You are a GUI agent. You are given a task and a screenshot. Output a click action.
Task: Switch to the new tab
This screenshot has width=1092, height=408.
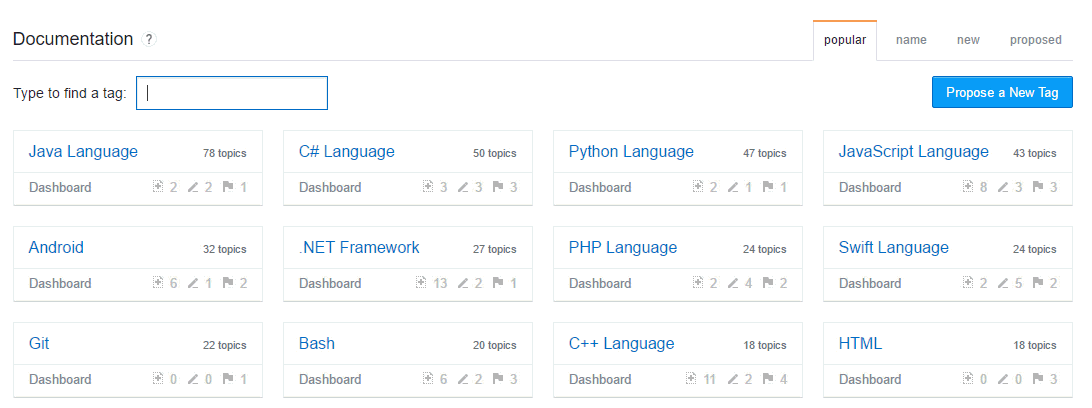coord(968,40)
